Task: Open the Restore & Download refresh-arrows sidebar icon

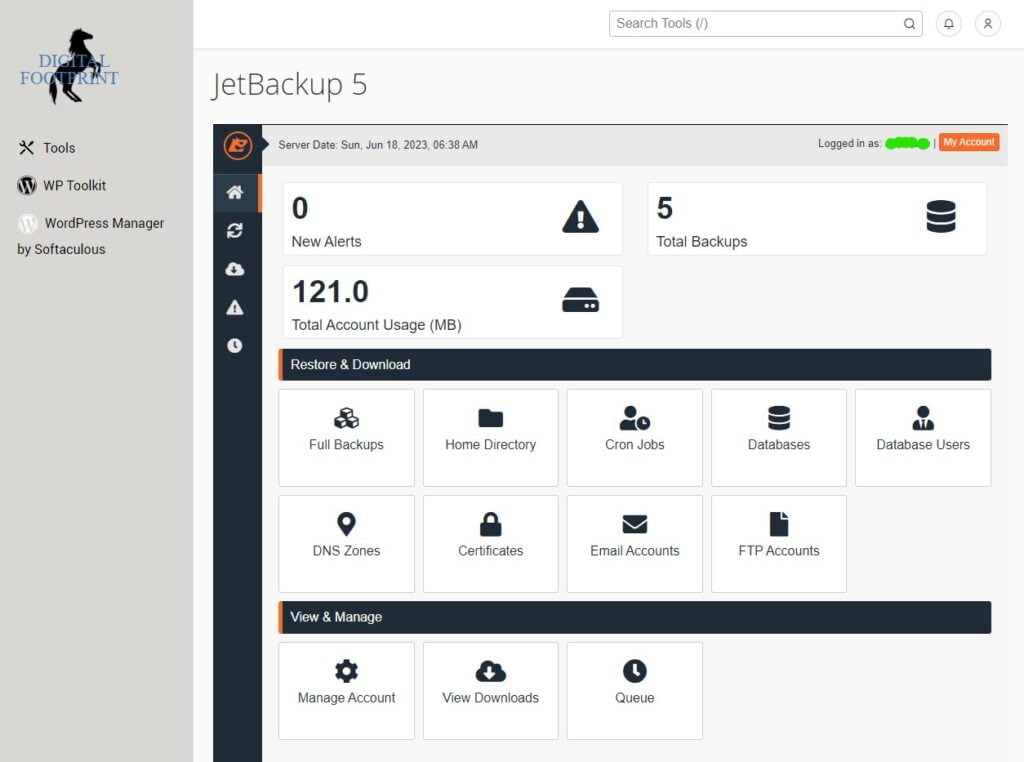Action: tap(235, 230)
